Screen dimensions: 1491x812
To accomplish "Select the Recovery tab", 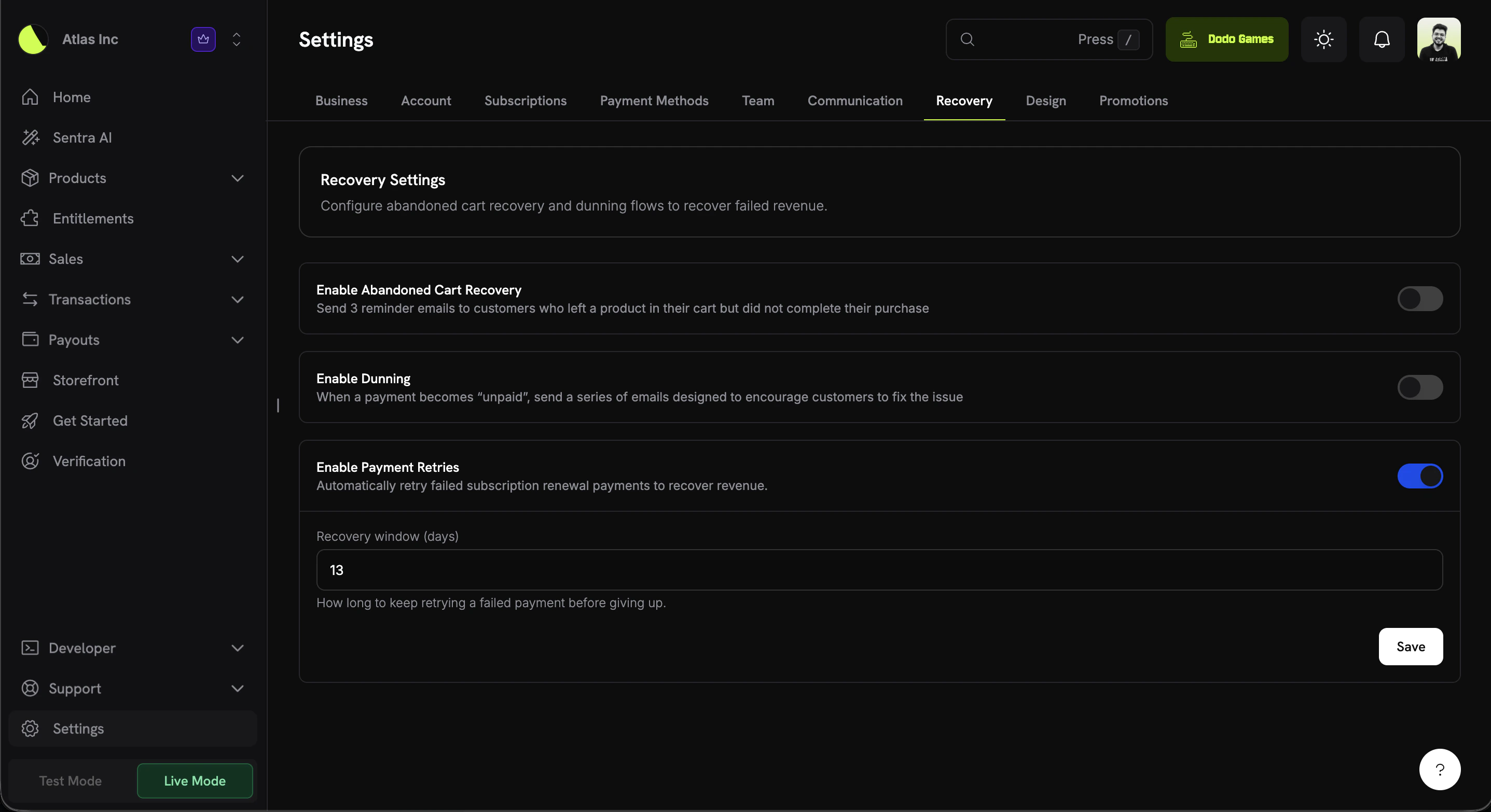I will coord(964,101).
